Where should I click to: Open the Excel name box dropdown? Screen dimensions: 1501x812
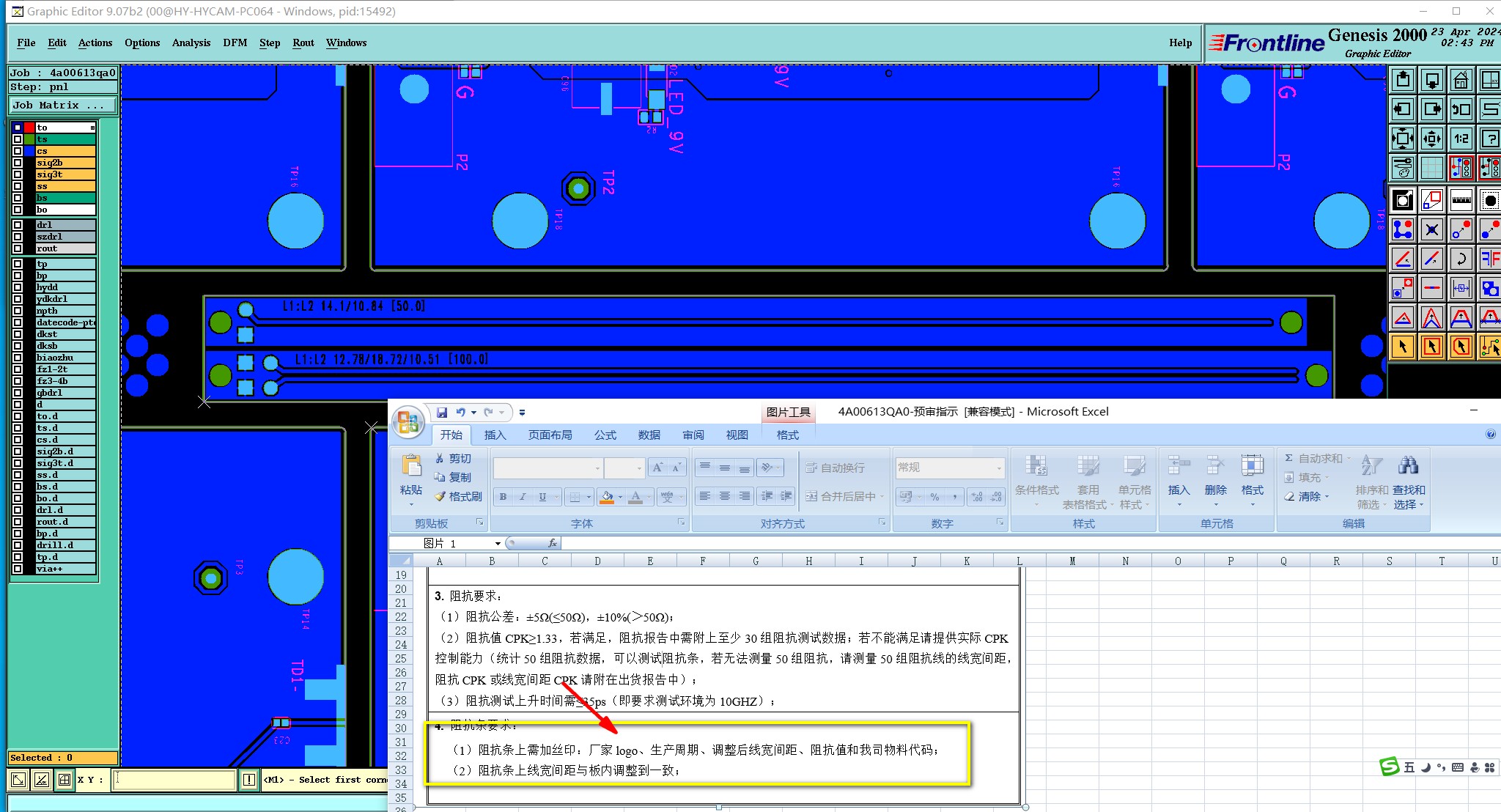tap(498, 544)
